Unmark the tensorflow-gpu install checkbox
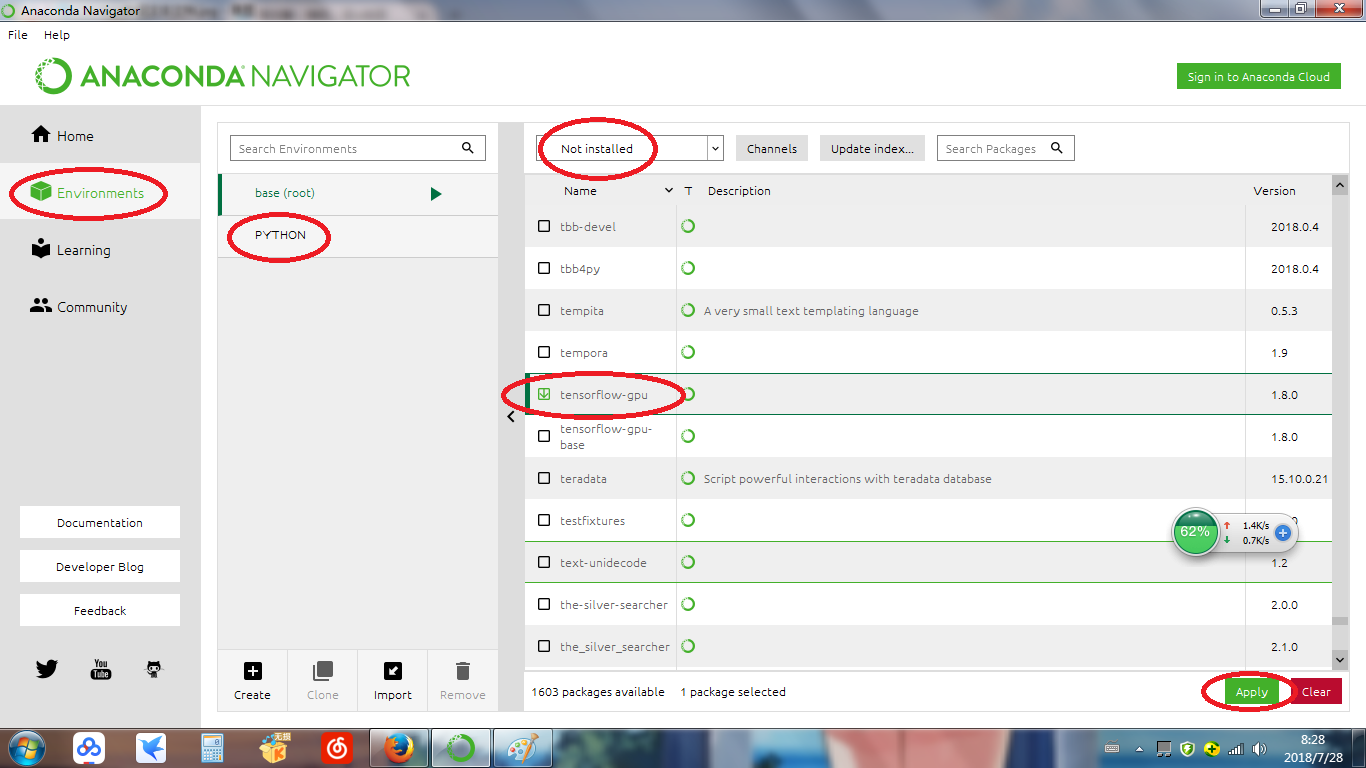 click(544, 394)
